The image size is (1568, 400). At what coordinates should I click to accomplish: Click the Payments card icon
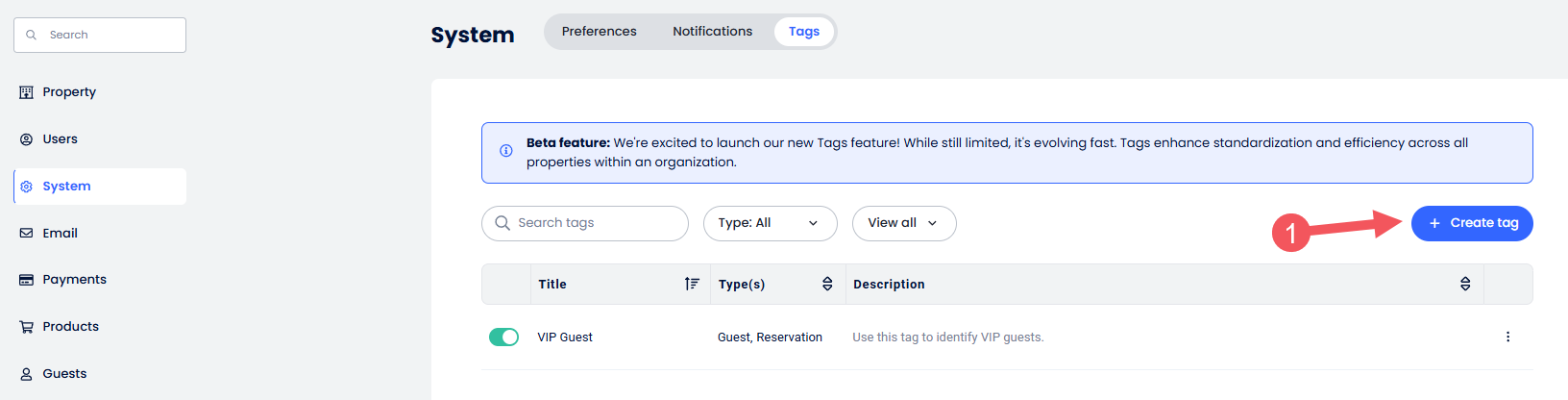(27, 280)
